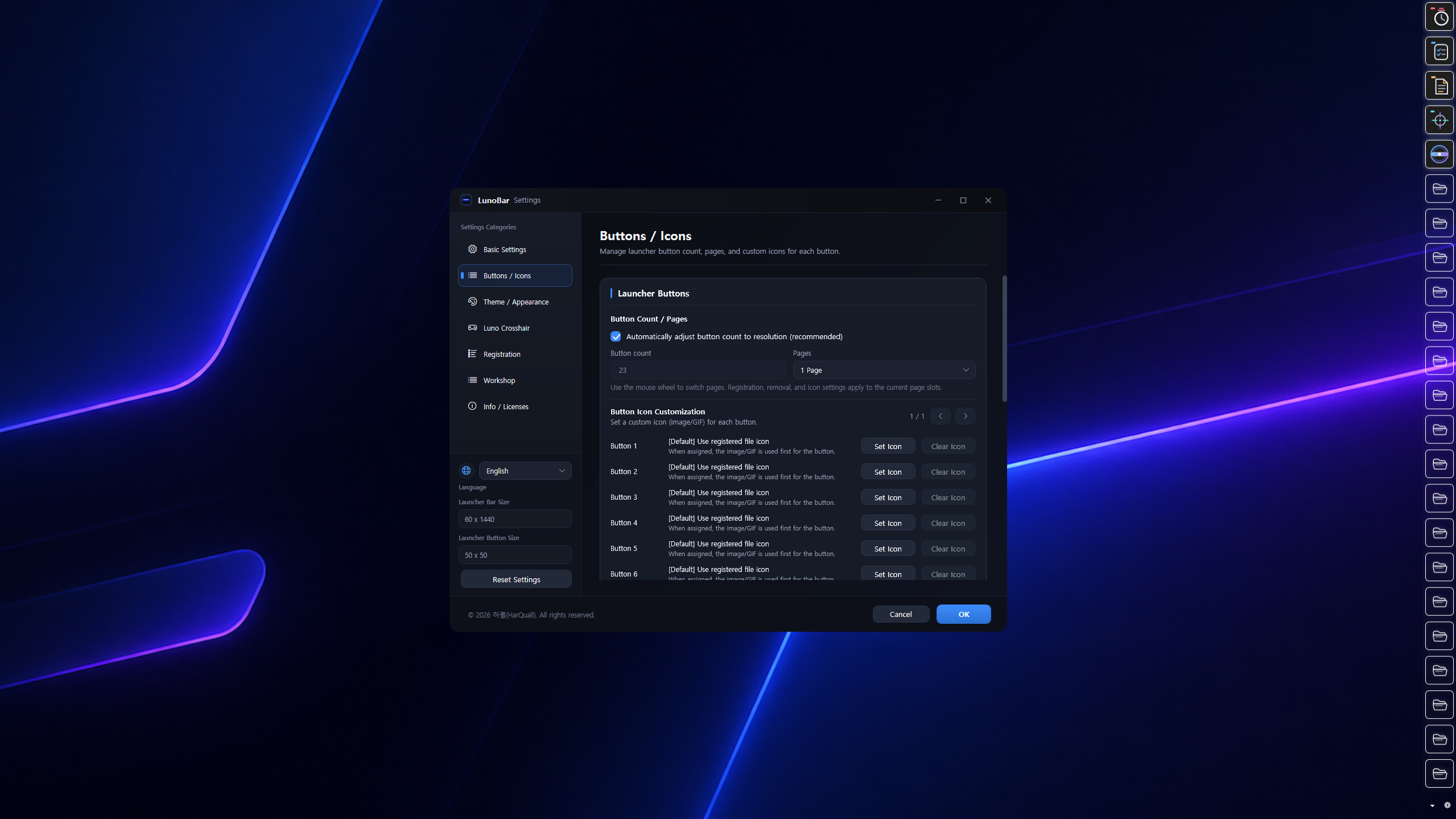The image size is (1456, 819).
Task: Confirm settings with OK
Action: (x=963, y=614)
